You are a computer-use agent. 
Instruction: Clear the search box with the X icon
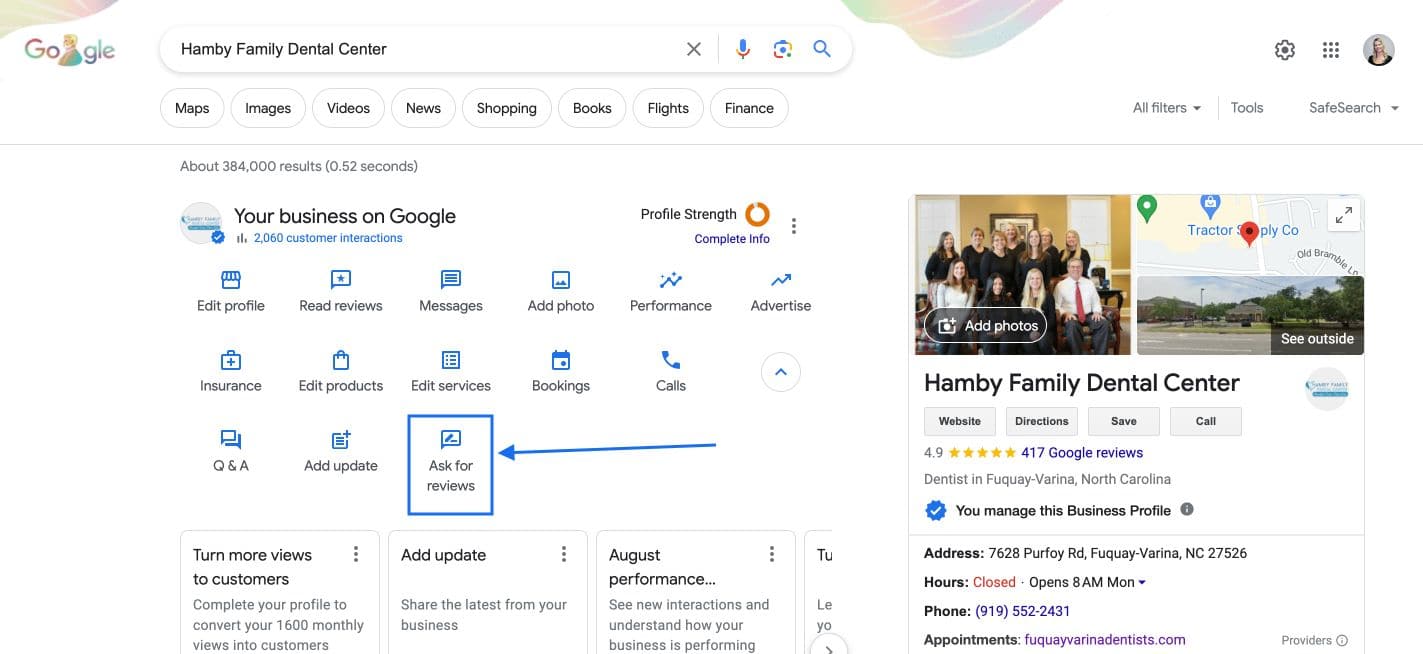click(693, 49)
